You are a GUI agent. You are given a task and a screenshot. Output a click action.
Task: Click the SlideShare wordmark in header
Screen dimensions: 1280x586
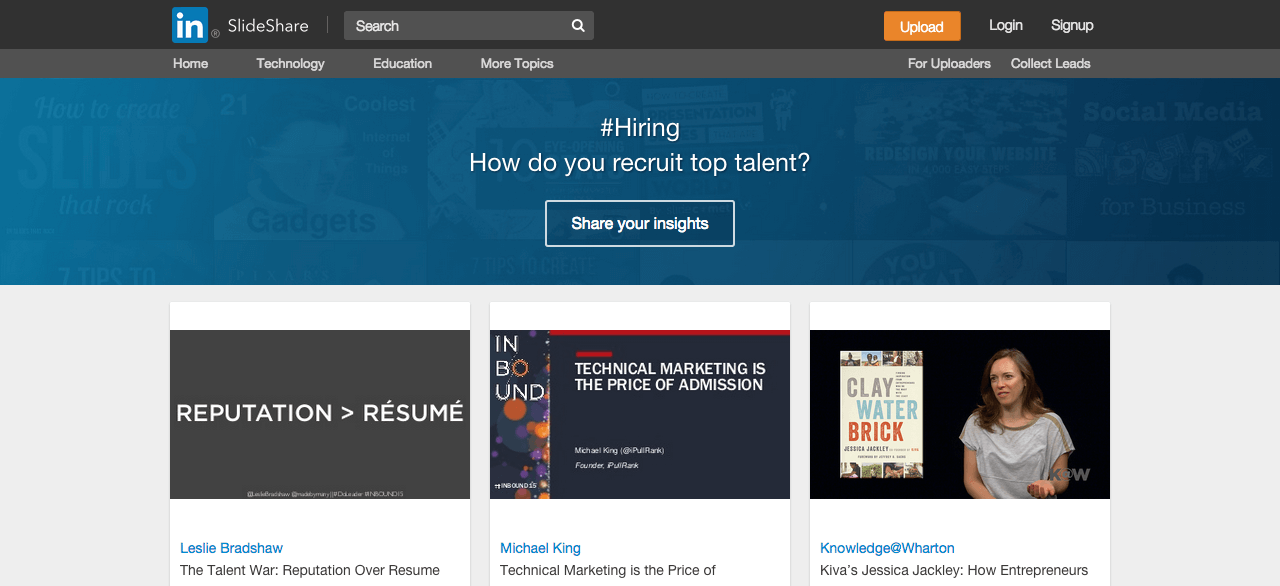coord(267,26)
